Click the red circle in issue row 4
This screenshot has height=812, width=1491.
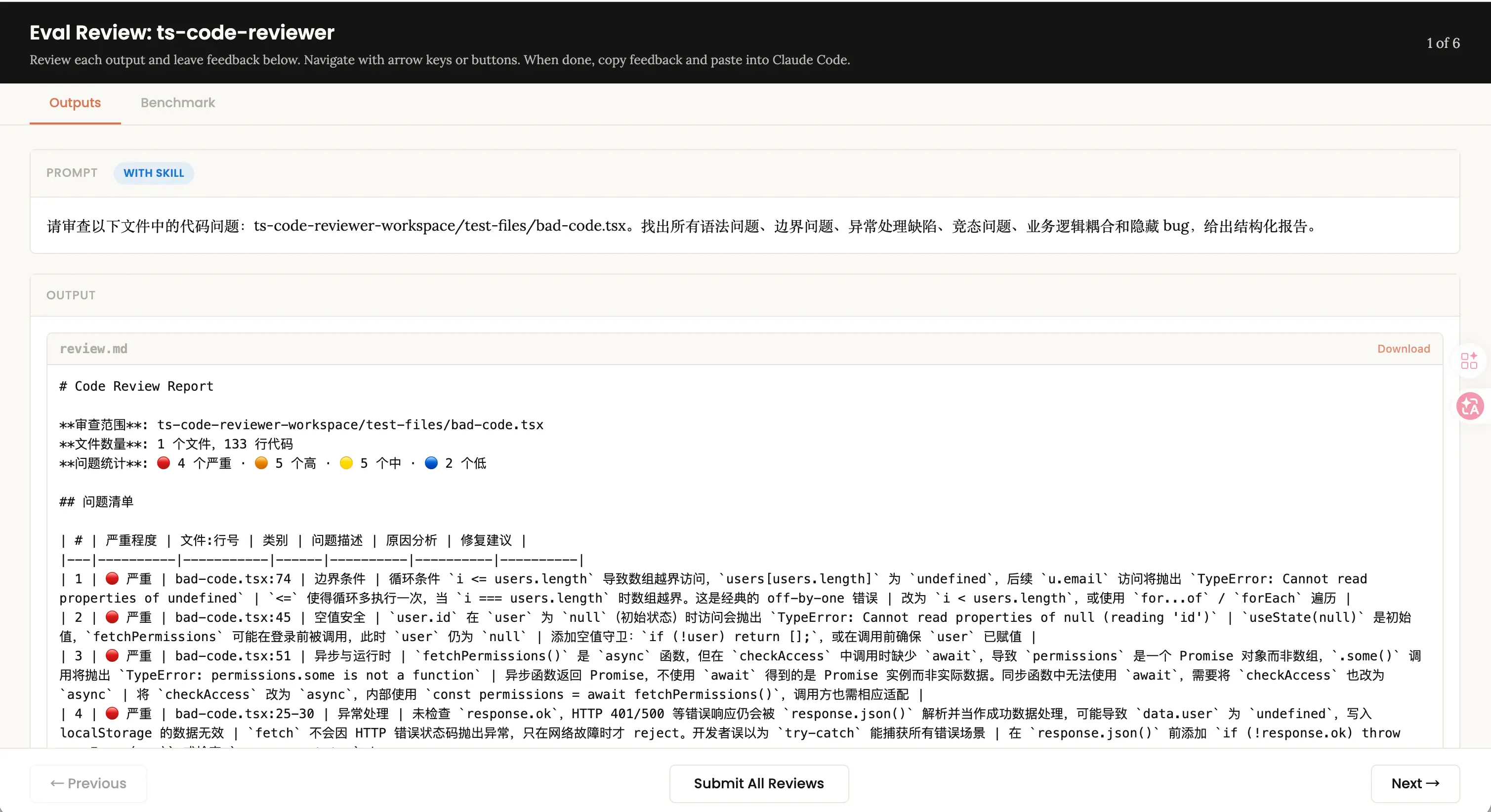coord(112,714)
